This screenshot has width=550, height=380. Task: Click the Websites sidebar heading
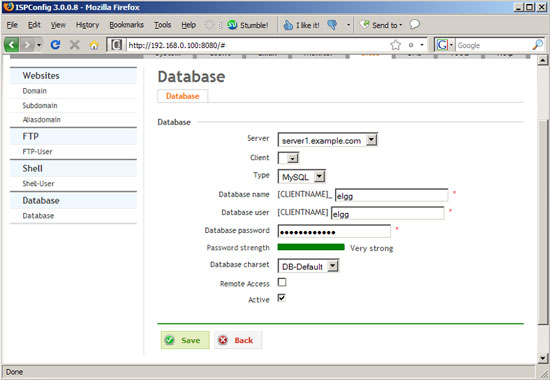pyautogui.click(x=41, y=76)
